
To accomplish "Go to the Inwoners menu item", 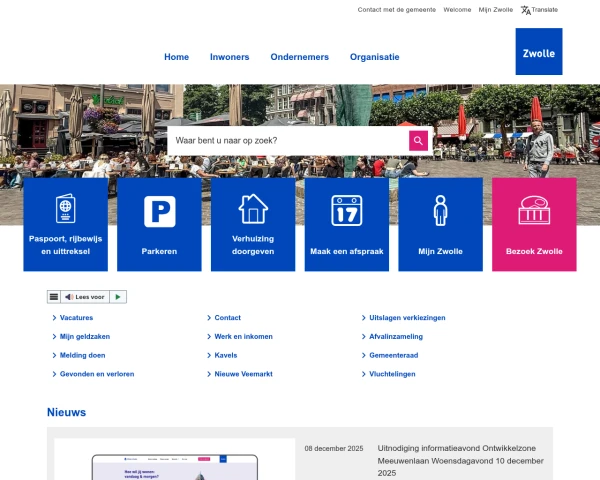I will point(229,57).
